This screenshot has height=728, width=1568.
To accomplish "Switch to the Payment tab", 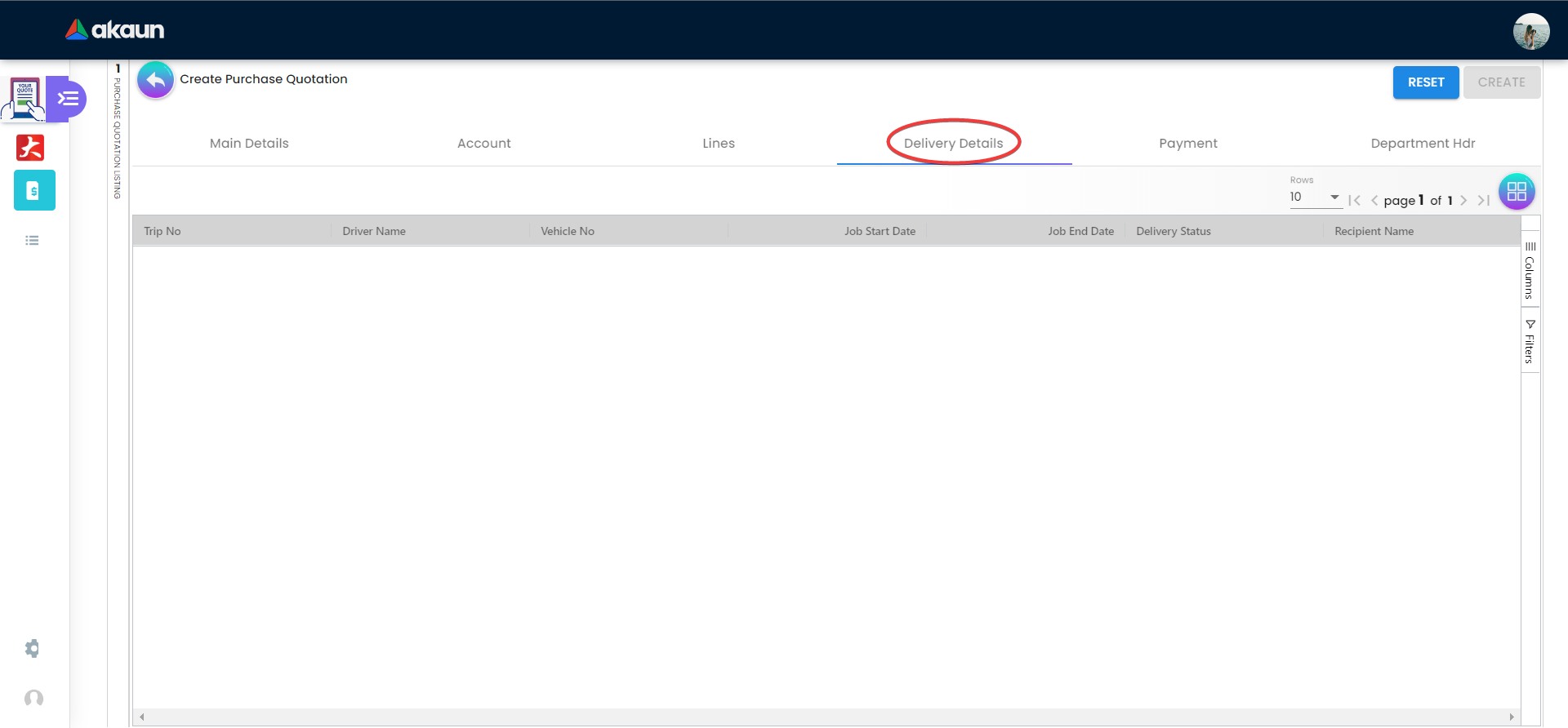I will click(1188, 144).
